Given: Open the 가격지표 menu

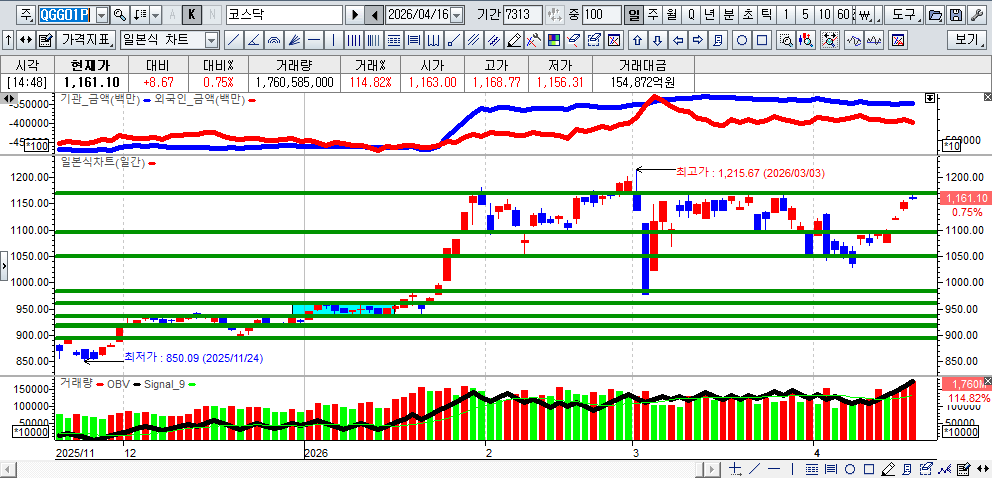Looking at the screenshot, I should (x=86, y=40).
